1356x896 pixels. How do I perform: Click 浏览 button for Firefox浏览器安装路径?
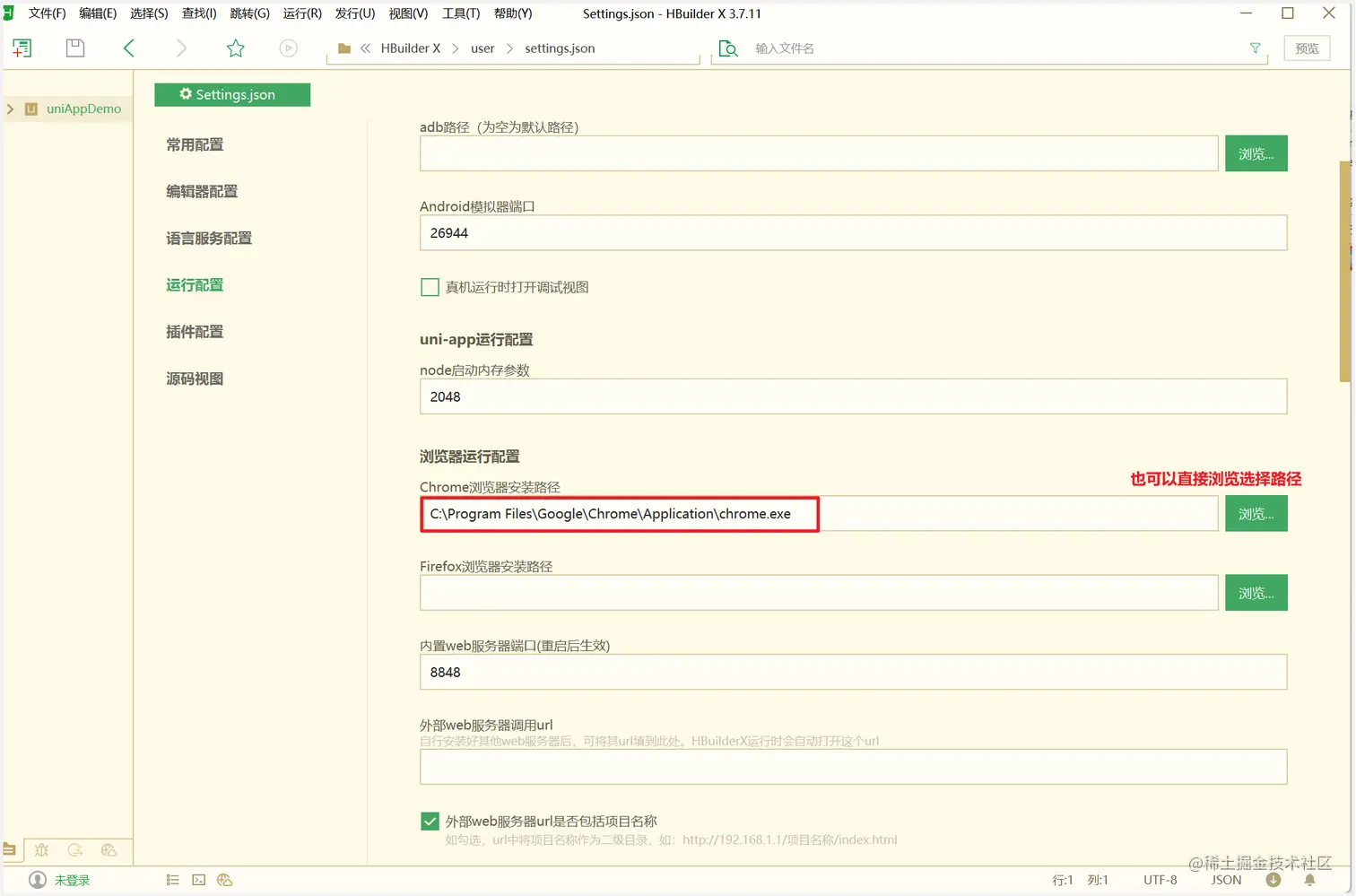[x=1256, y=593]
